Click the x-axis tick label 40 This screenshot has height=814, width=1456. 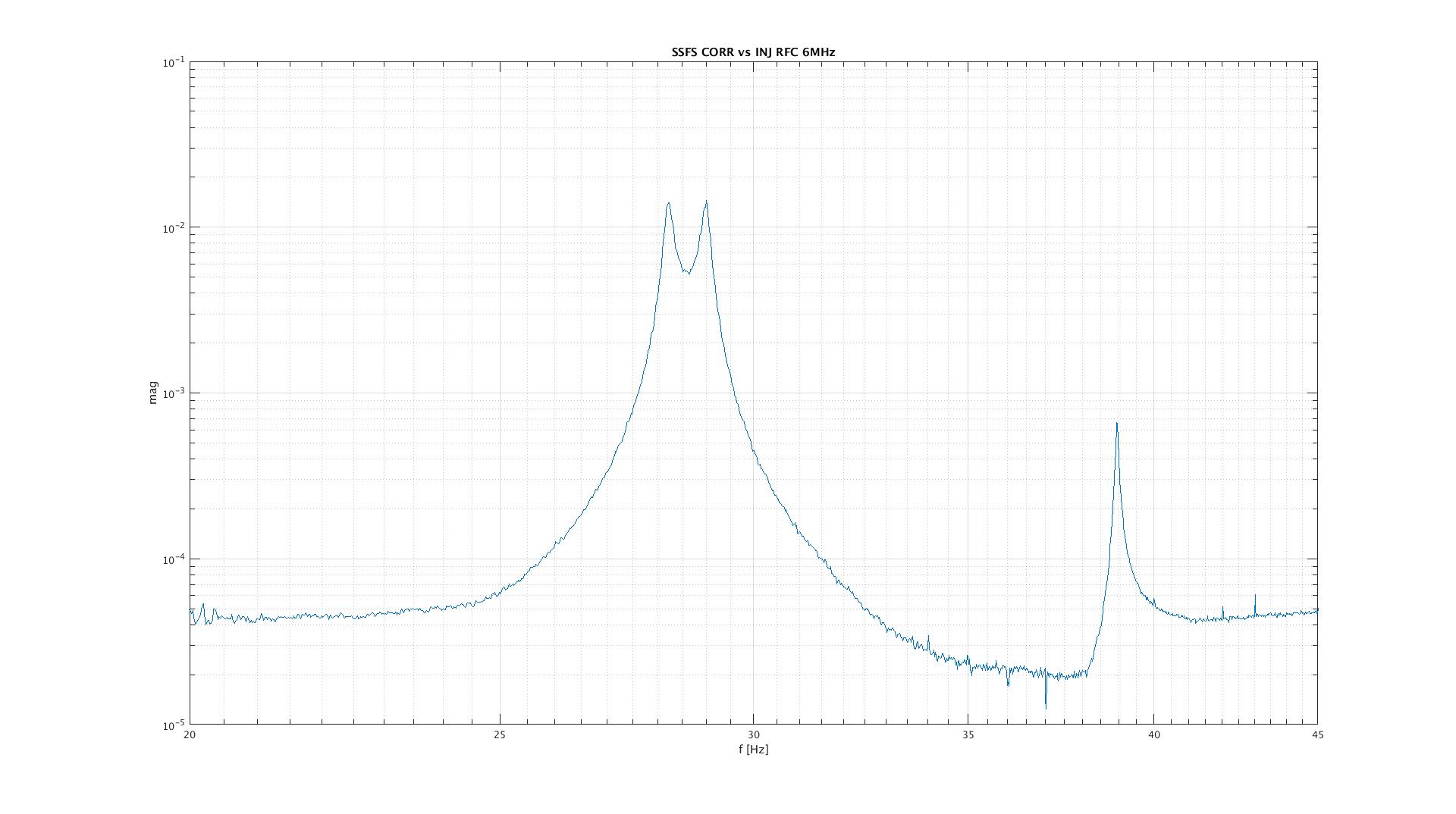click(x=1153, y=735)
